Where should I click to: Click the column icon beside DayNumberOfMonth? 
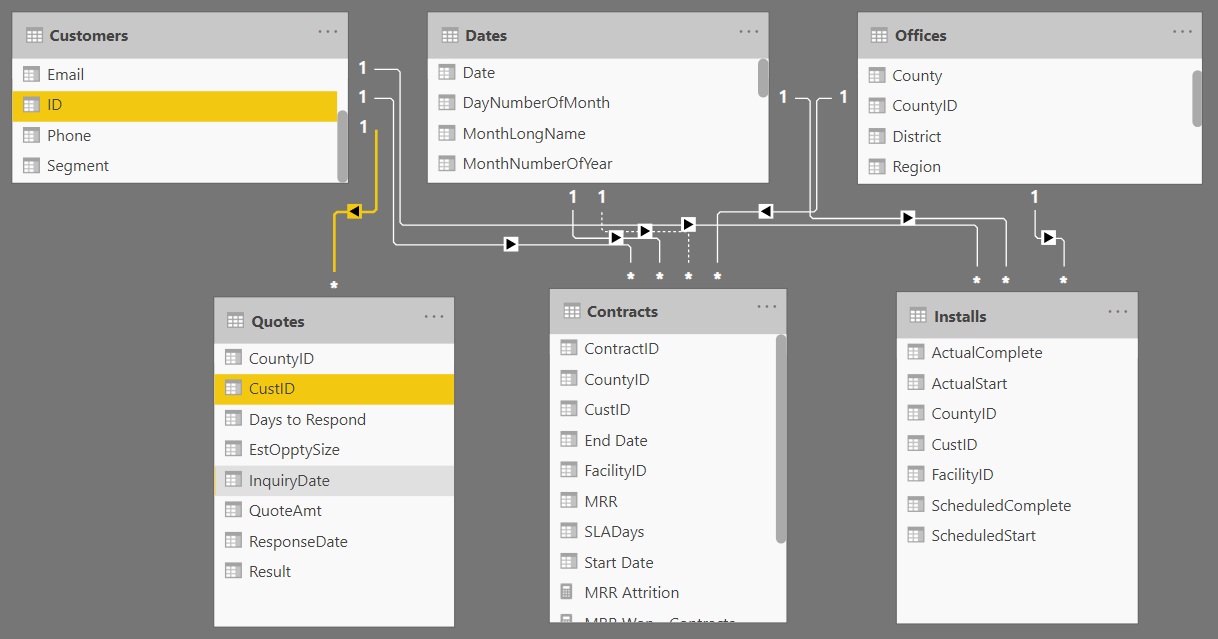coord(447,102)
